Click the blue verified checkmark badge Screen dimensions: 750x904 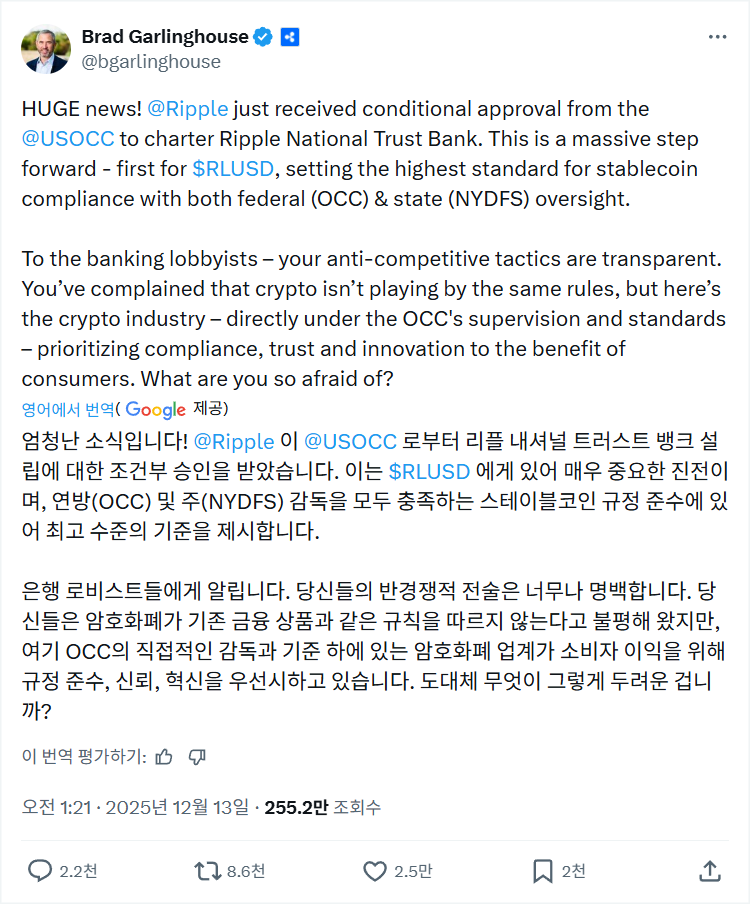pyautogui.click(x=263, y=37)
